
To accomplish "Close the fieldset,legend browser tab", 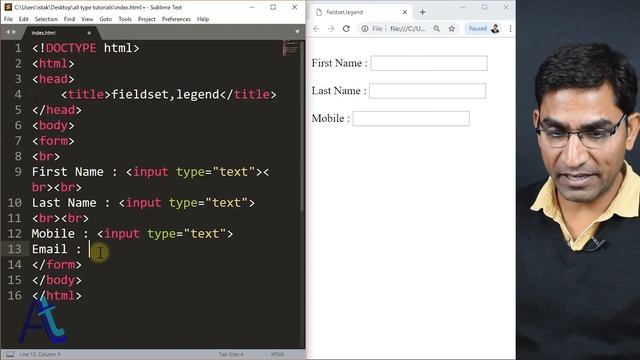I will click(x=404, y=12).
